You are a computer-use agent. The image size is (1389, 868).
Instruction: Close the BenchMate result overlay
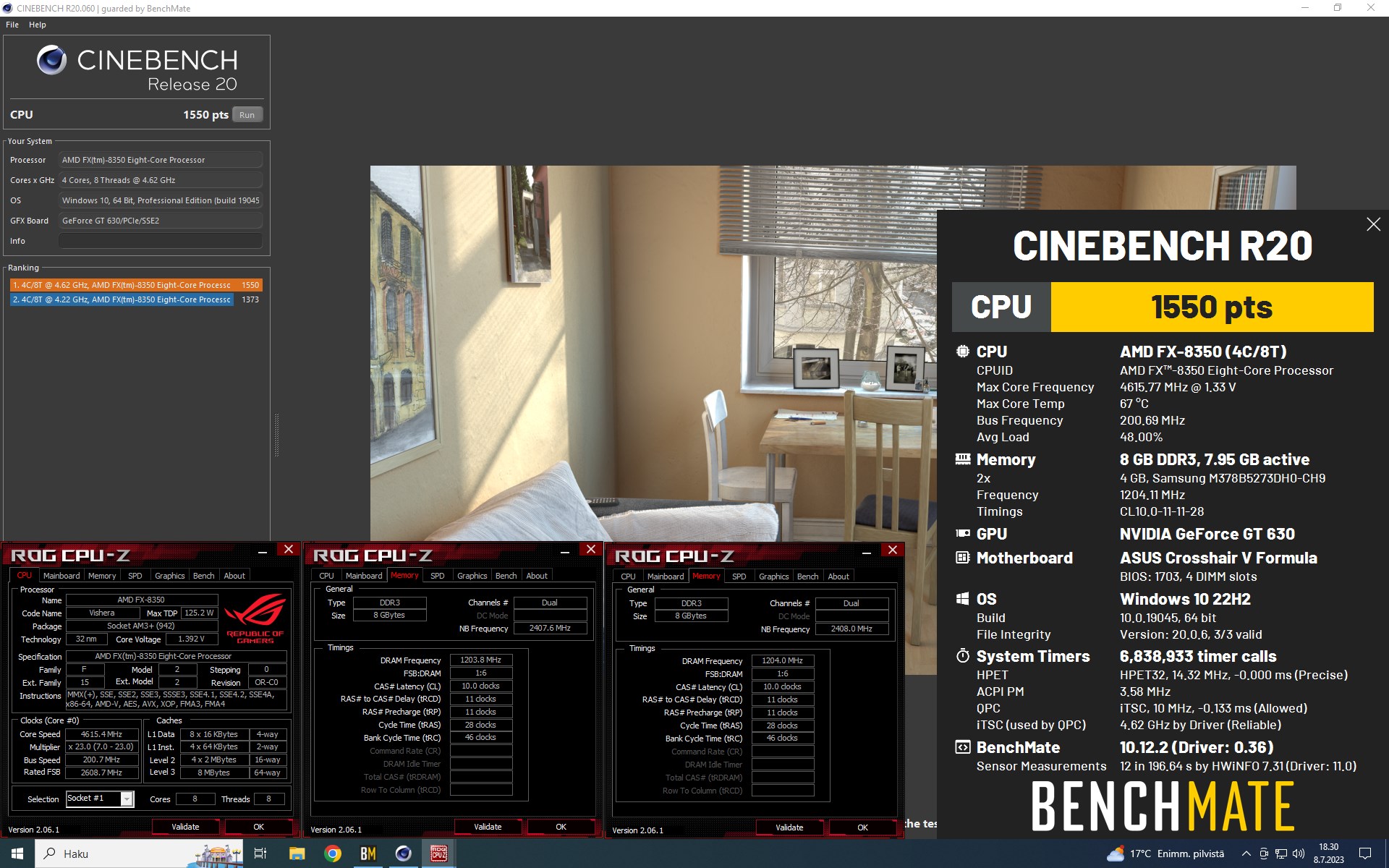click(1373, 224)
